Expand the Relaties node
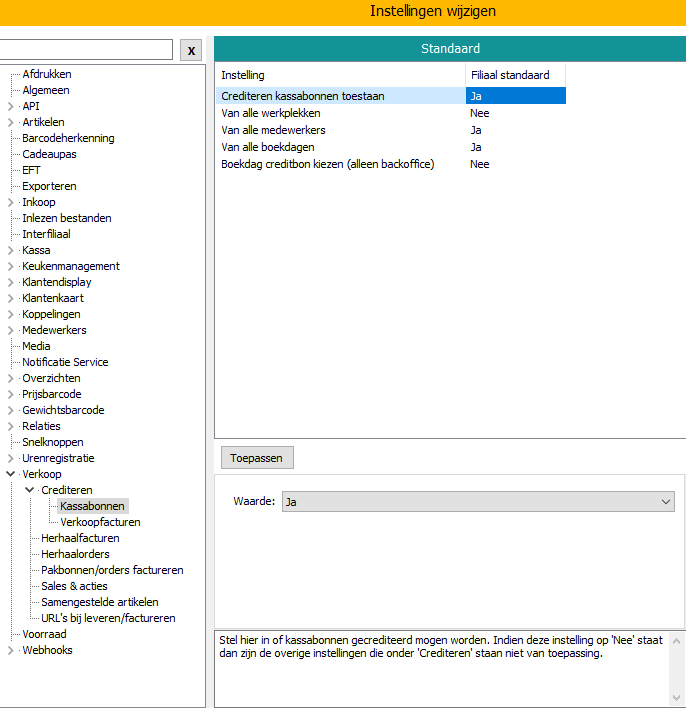Screen dimensions: 686x713 click(x=10, y=427)
